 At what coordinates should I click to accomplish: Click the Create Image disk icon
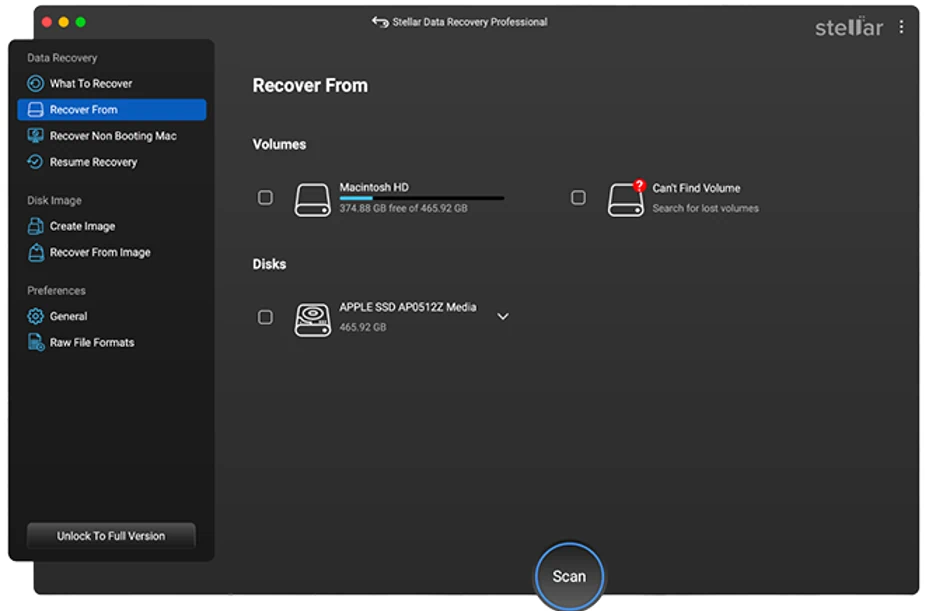[37, 226]
